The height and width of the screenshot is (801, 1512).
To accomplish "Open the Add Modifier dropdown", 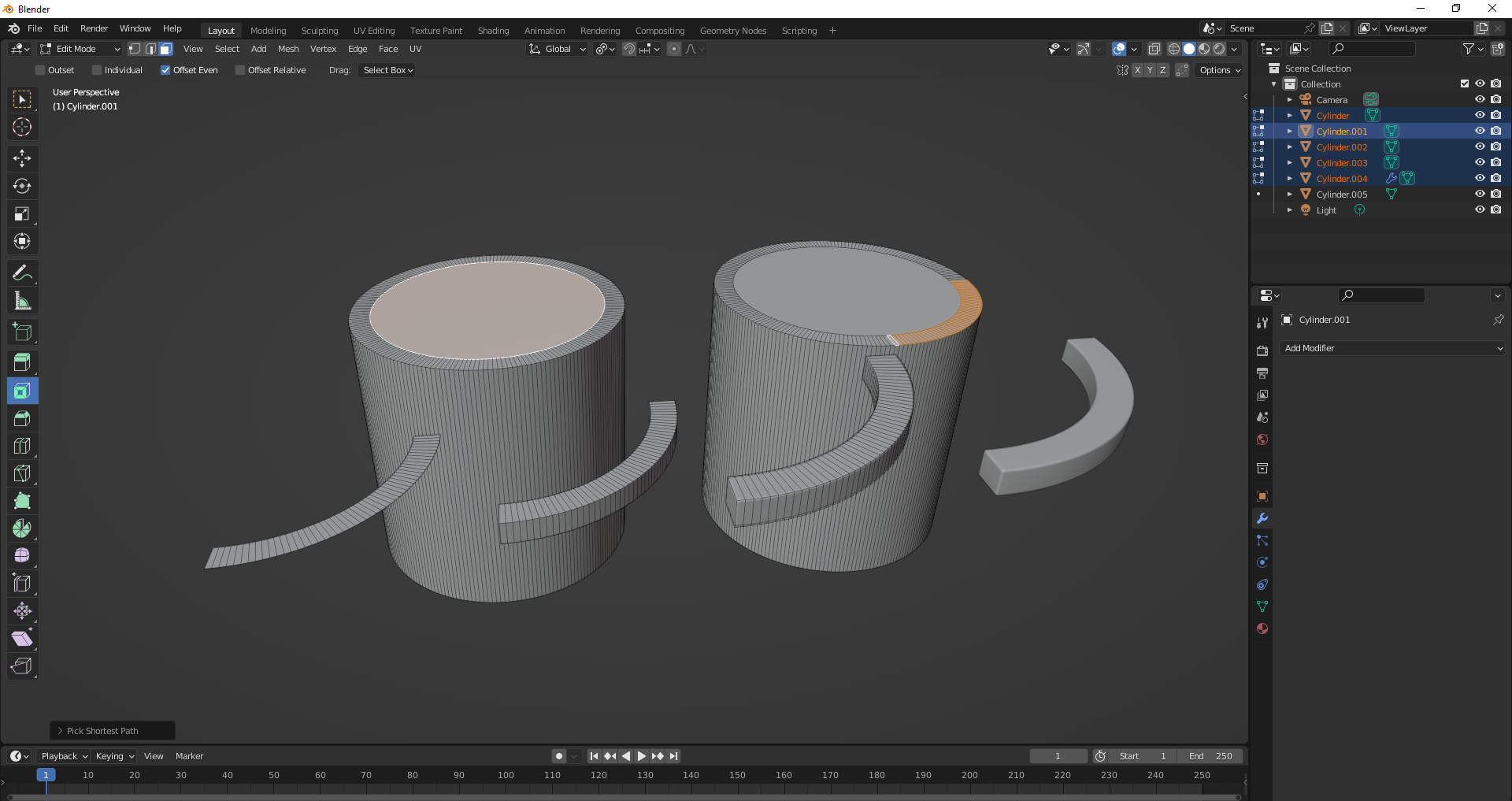I will click(1392, 348).
